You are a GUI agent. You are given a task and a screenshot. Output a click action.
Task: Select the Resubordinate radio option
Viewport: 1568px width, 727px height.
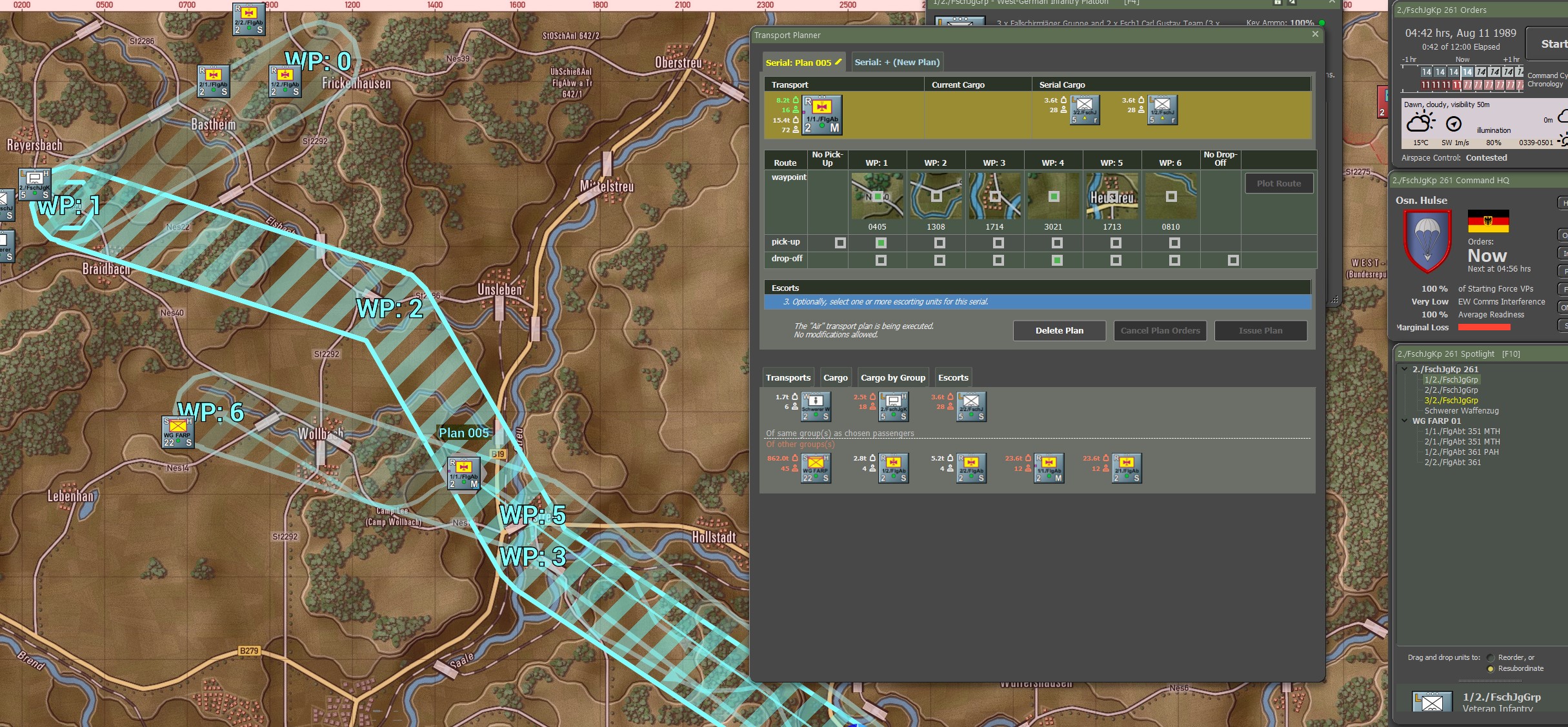click(1491, 669)
